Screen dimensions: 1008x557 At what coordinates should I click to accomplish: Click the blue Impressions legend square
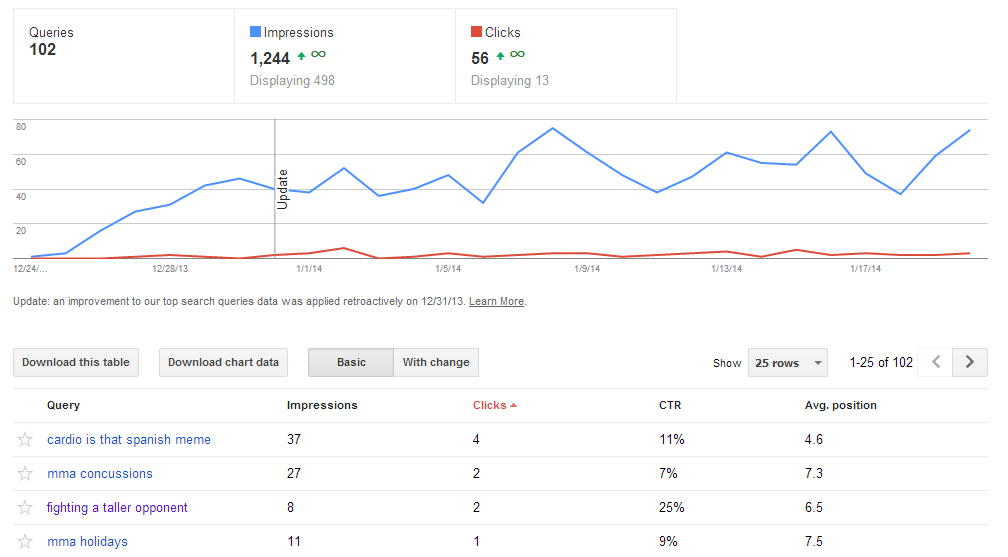pyautogui.click(x=256, y=33)
